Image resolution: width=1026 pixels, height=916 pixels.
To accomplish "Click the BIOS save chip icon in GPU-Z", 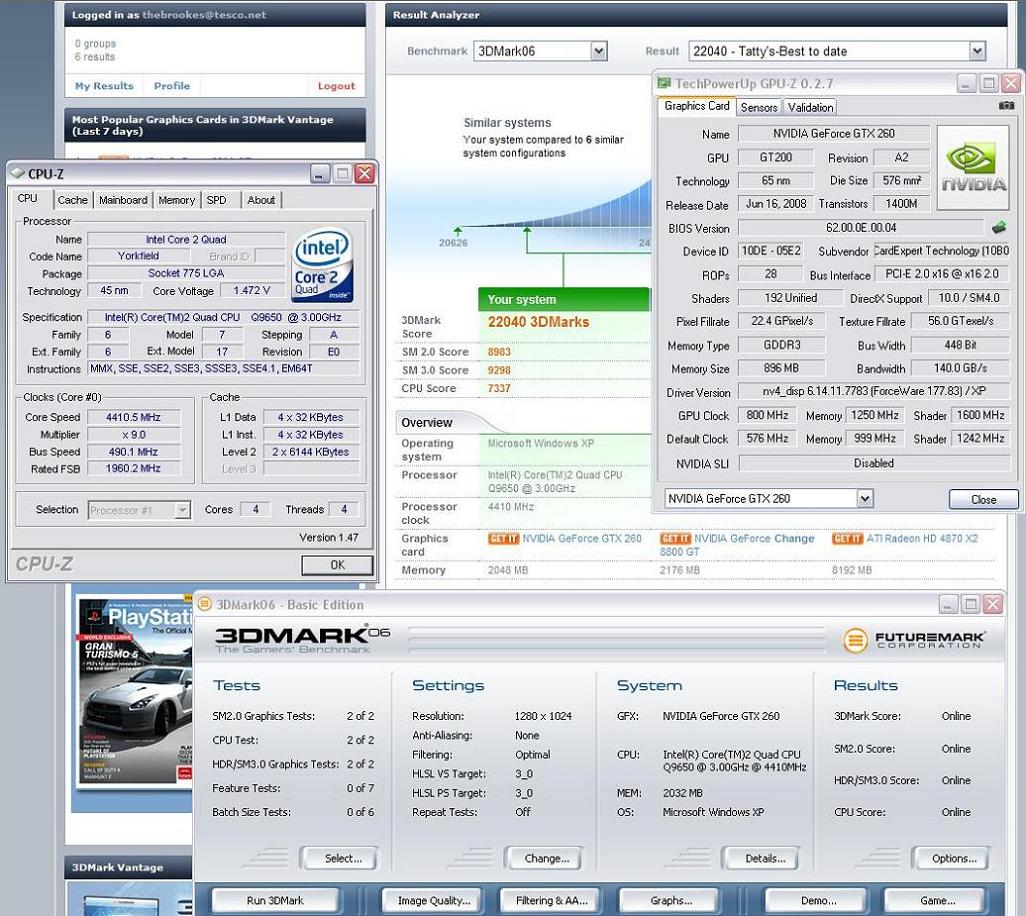I will point(999,228).
